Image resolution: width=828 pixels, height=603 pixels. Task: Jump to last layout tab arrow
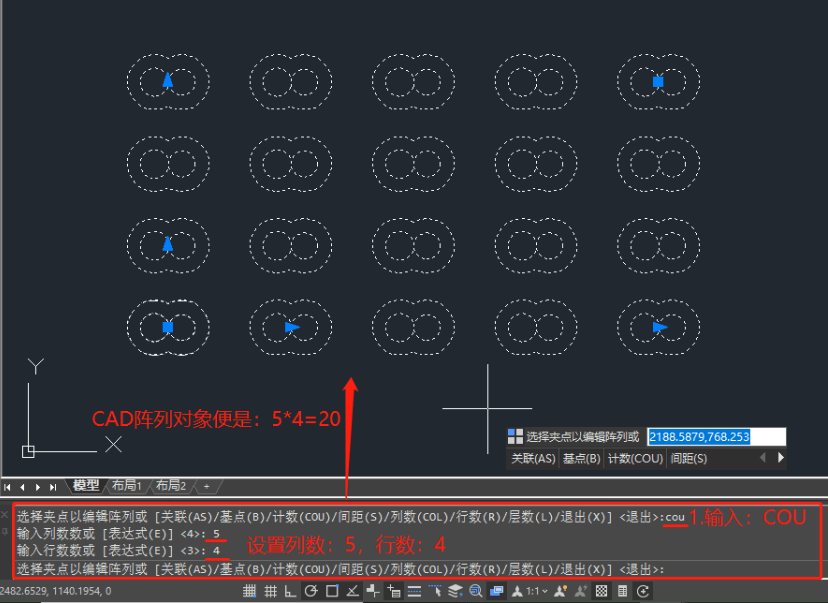point(53,487)
